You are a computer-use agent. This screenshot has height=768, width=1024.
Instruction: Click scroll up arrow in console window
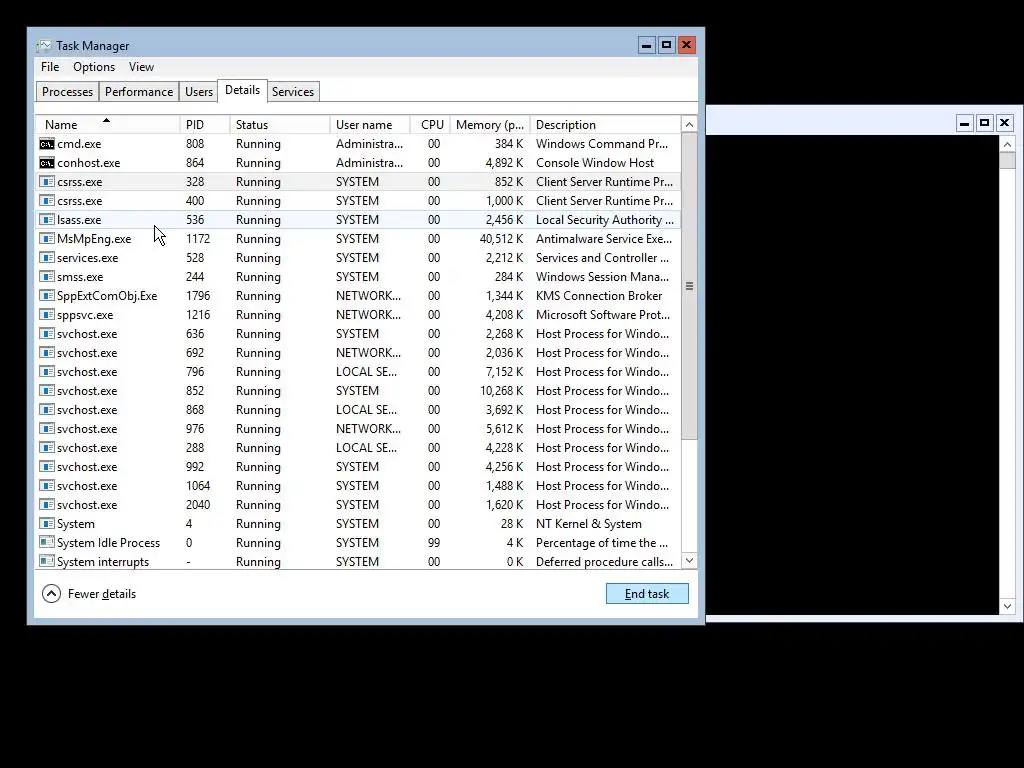(1007, 144)
